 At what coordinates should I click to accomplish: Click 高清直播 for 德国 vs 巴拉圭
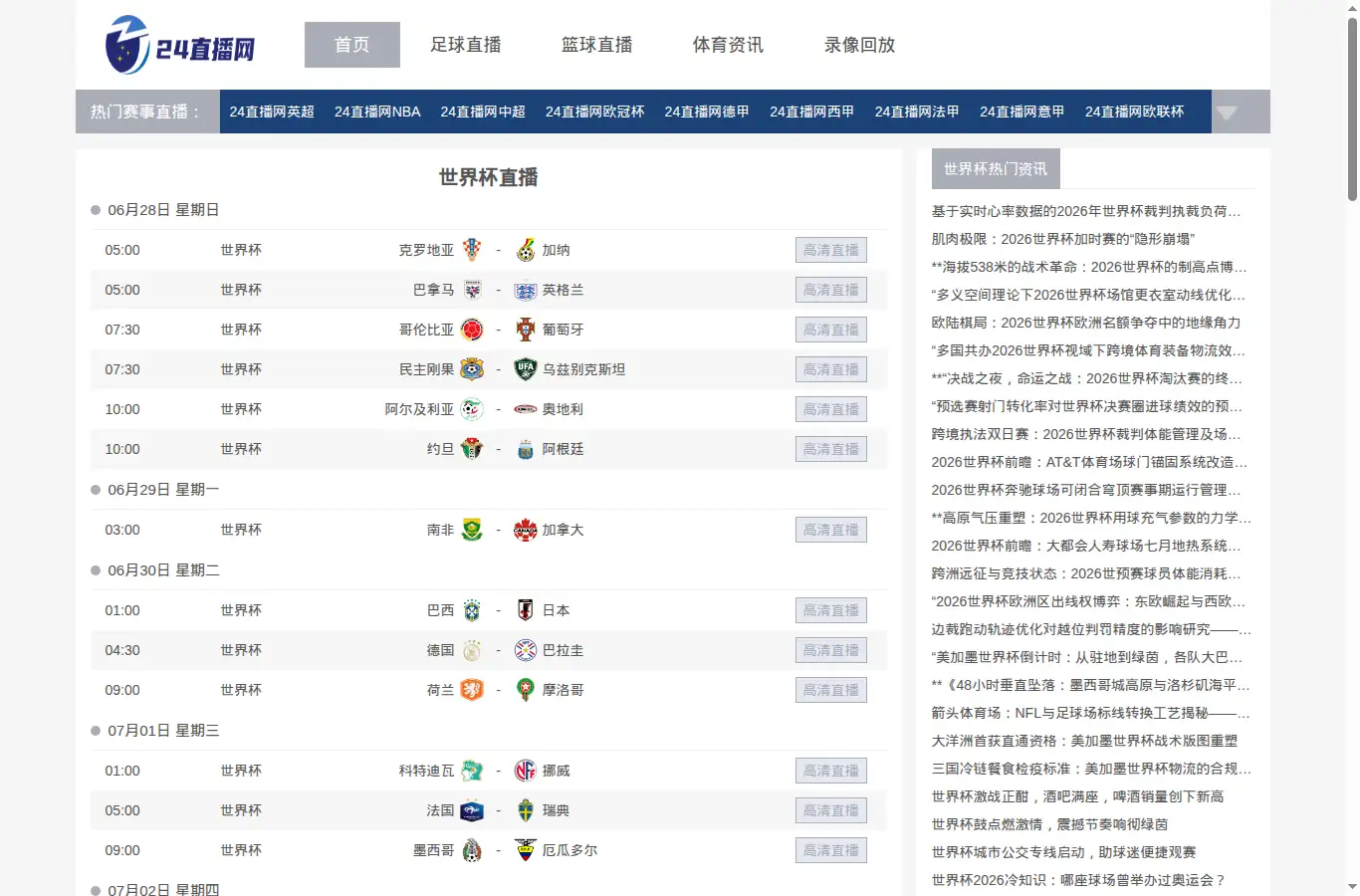point(831,650)
